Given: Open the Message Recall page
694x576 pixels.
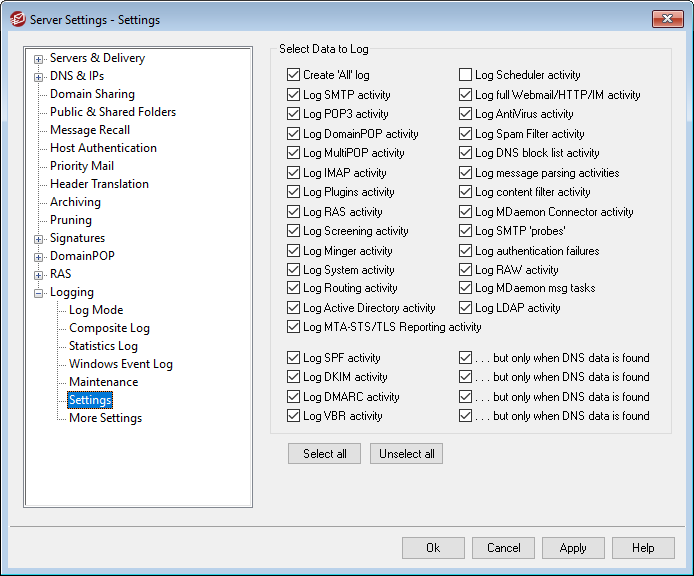Looking at the screenshot, I should pyautogui.click(x=90, y=130).
